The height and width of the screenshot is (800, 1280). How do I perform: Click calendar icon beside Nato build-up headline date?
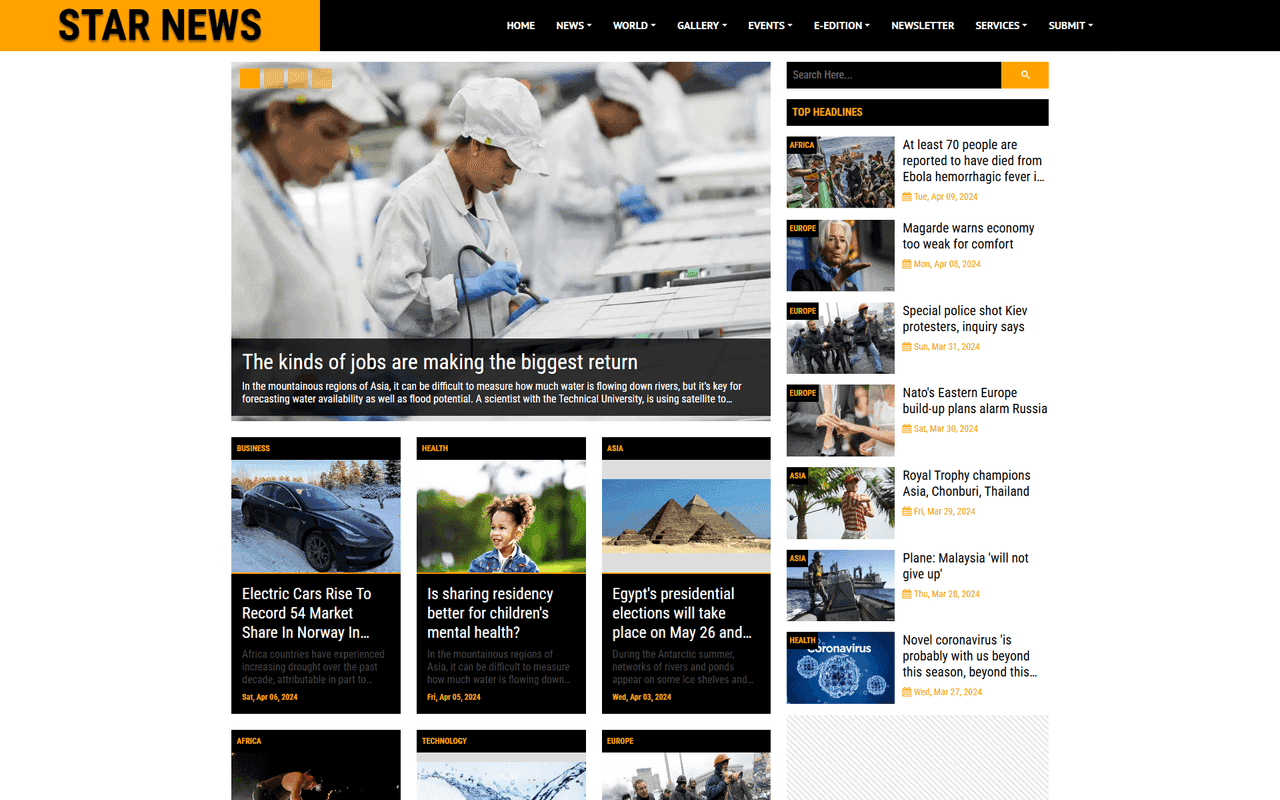[908, 428]
